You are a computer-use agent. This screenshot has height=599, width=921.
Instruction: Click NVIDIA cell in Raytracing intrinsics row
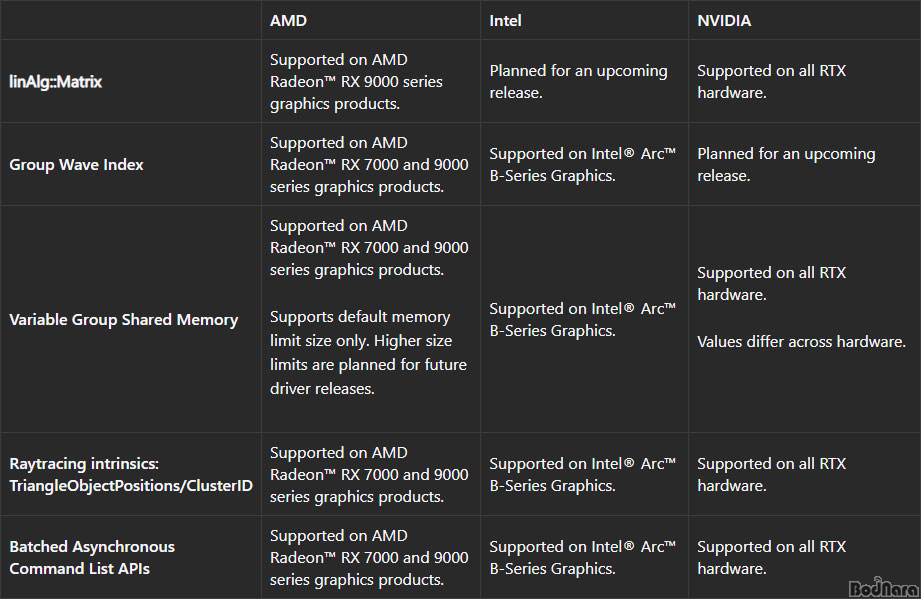(x=771, y=475)
